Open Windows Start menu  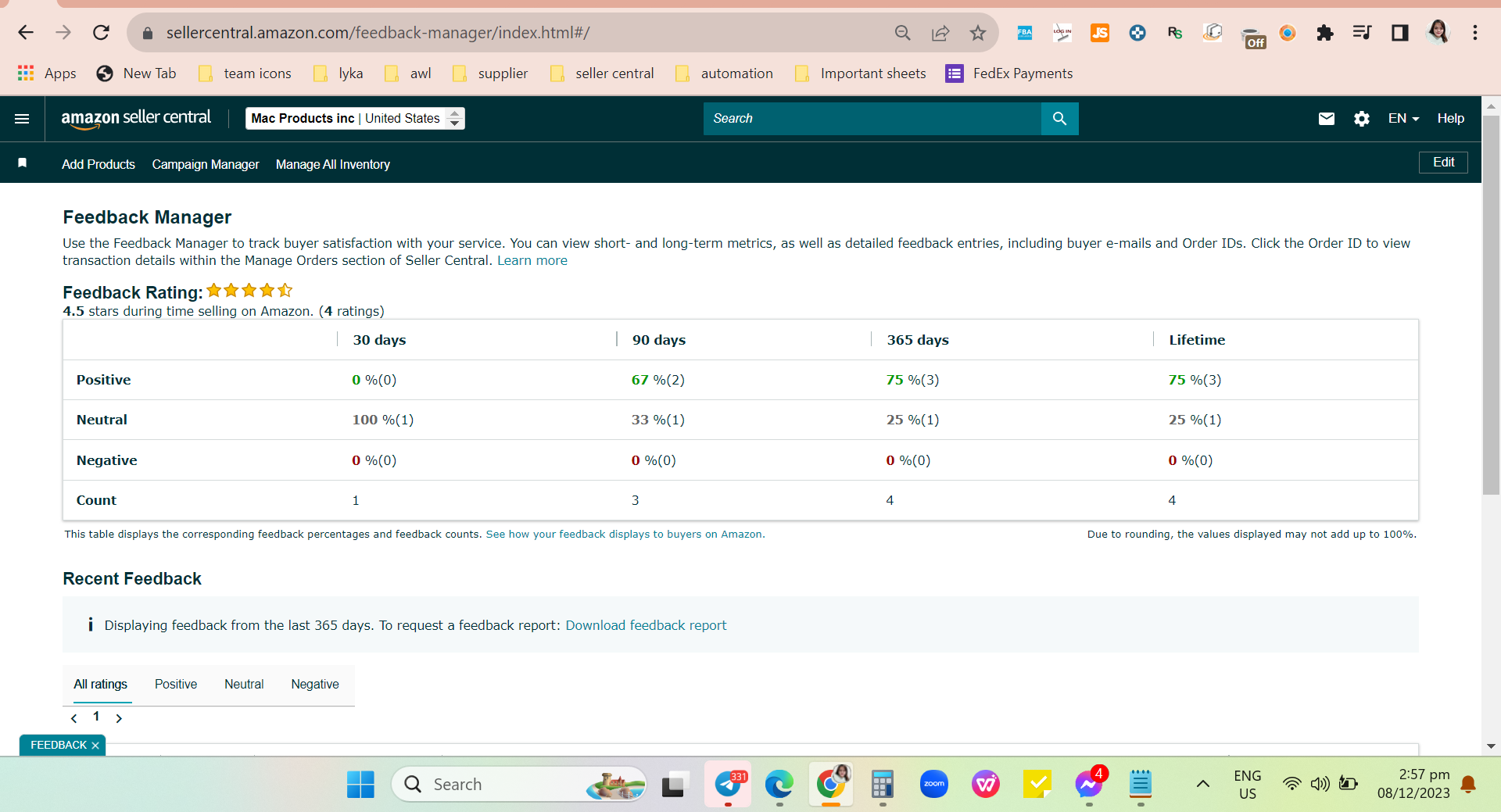pyautogui.click(x=360, y=784)
